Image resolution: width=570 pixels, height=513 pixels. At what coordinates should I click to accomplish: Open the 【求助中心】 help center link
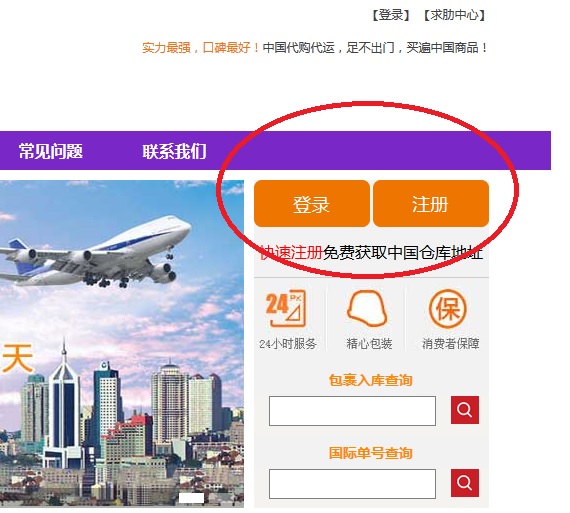tap(455, 15)
